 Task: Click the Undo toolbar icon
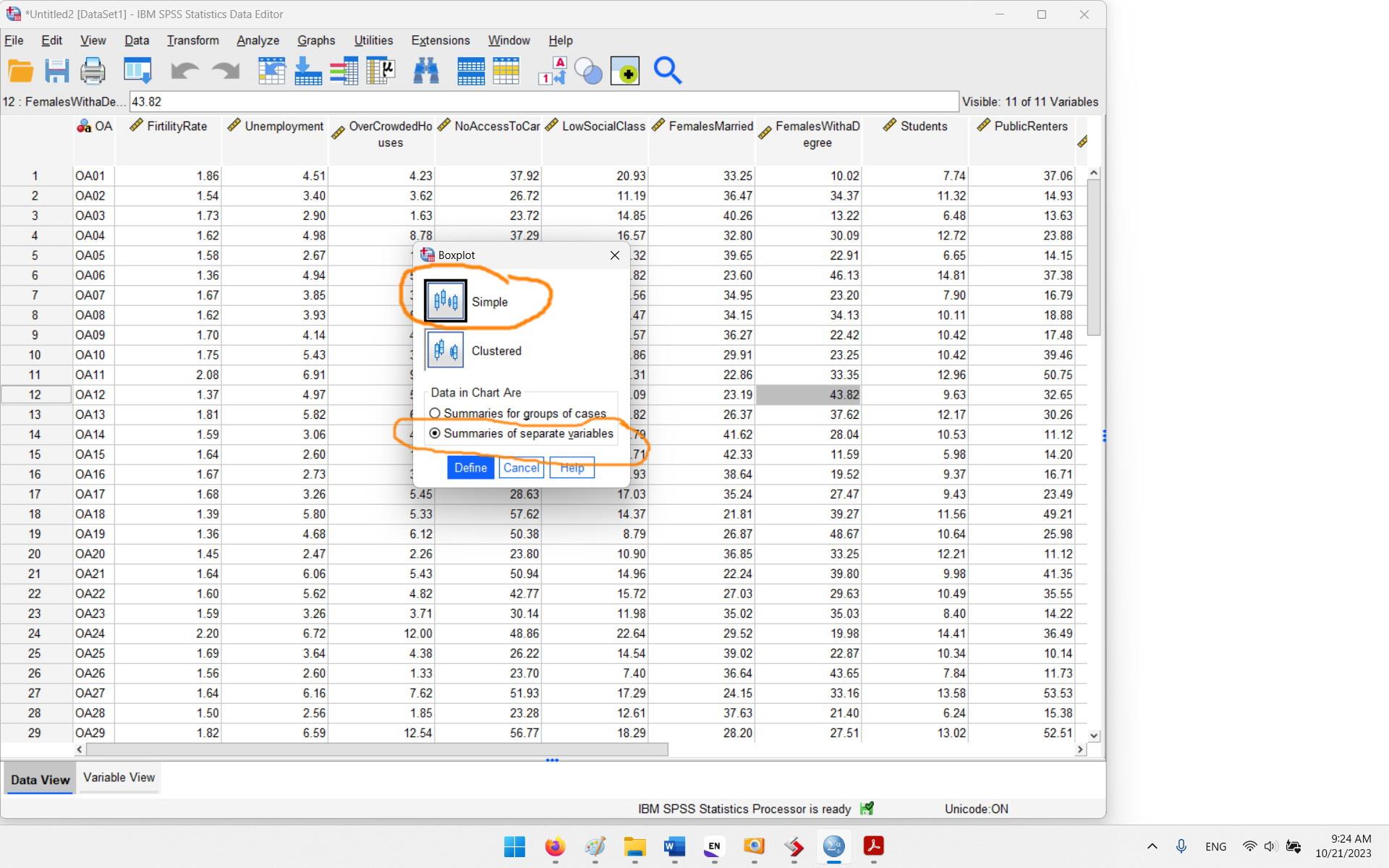pyautogui.click(x=185, y=71)
